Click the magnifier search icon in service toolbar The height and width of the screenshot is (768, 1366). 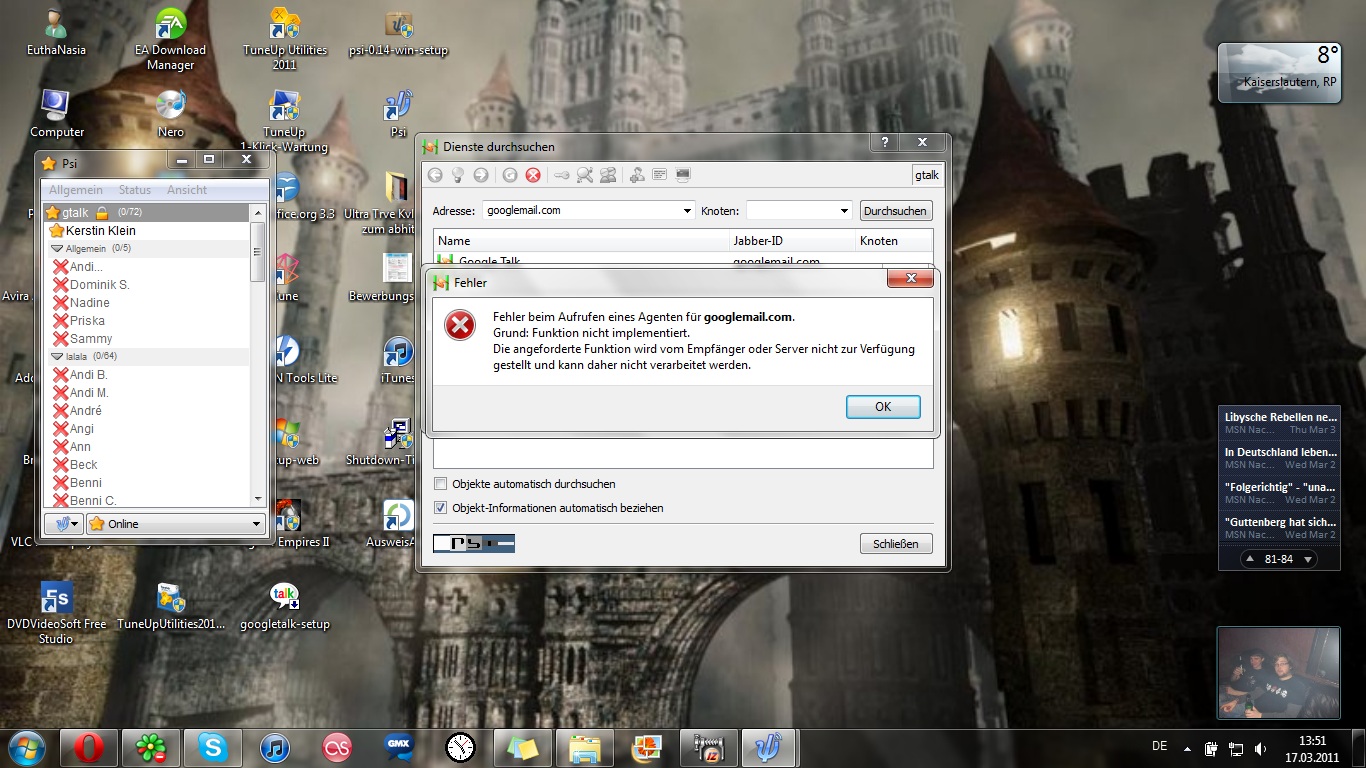584,175
